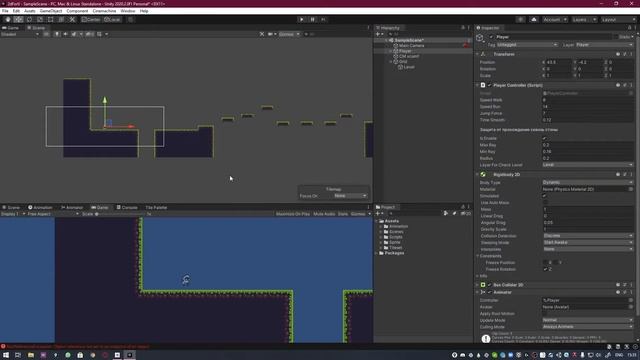Open custom editor tools icon
The image size is (640, 360).
(x=72, y=20)
